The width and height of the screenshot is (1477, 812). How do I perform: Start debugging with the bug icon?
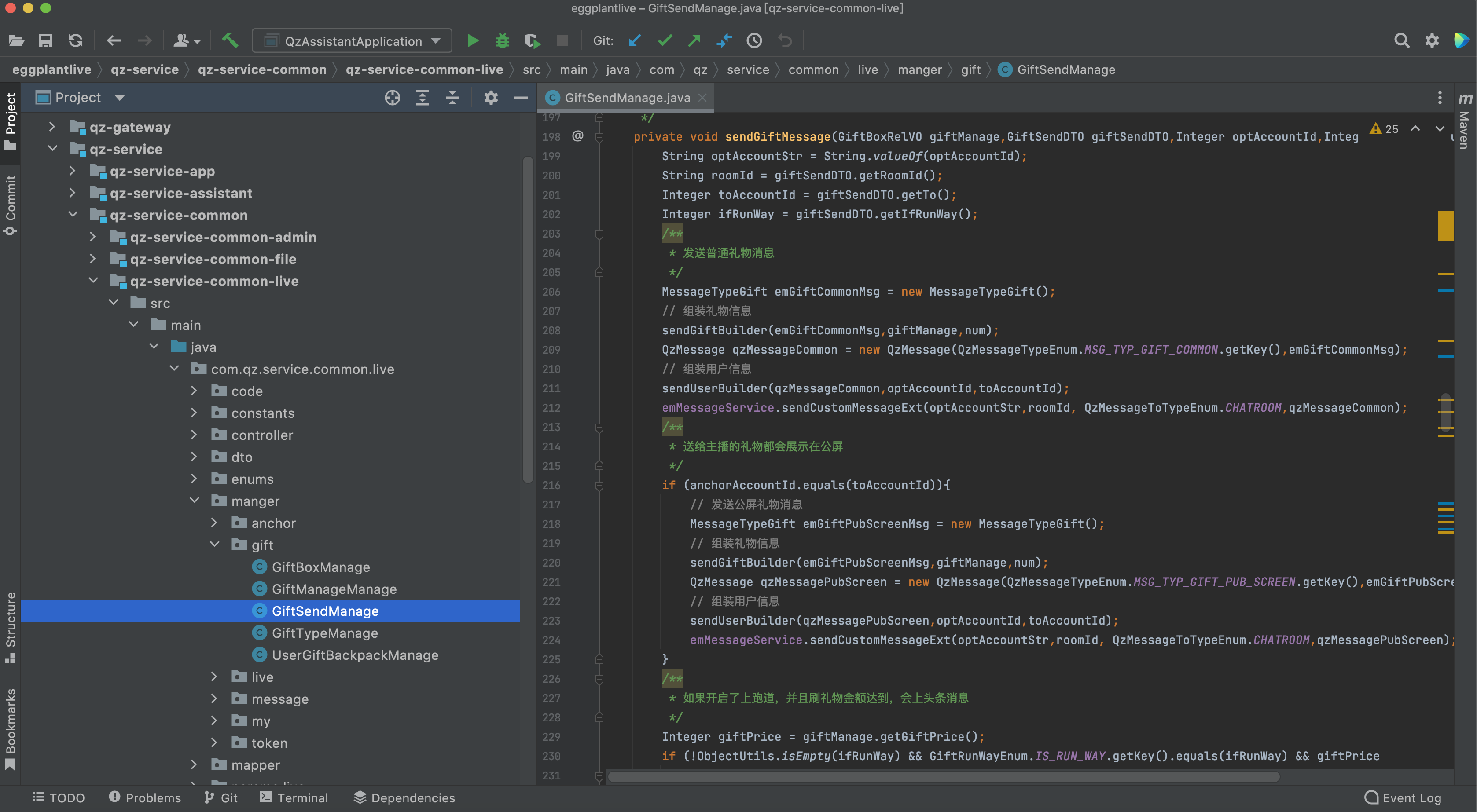[x=502, y=40]
